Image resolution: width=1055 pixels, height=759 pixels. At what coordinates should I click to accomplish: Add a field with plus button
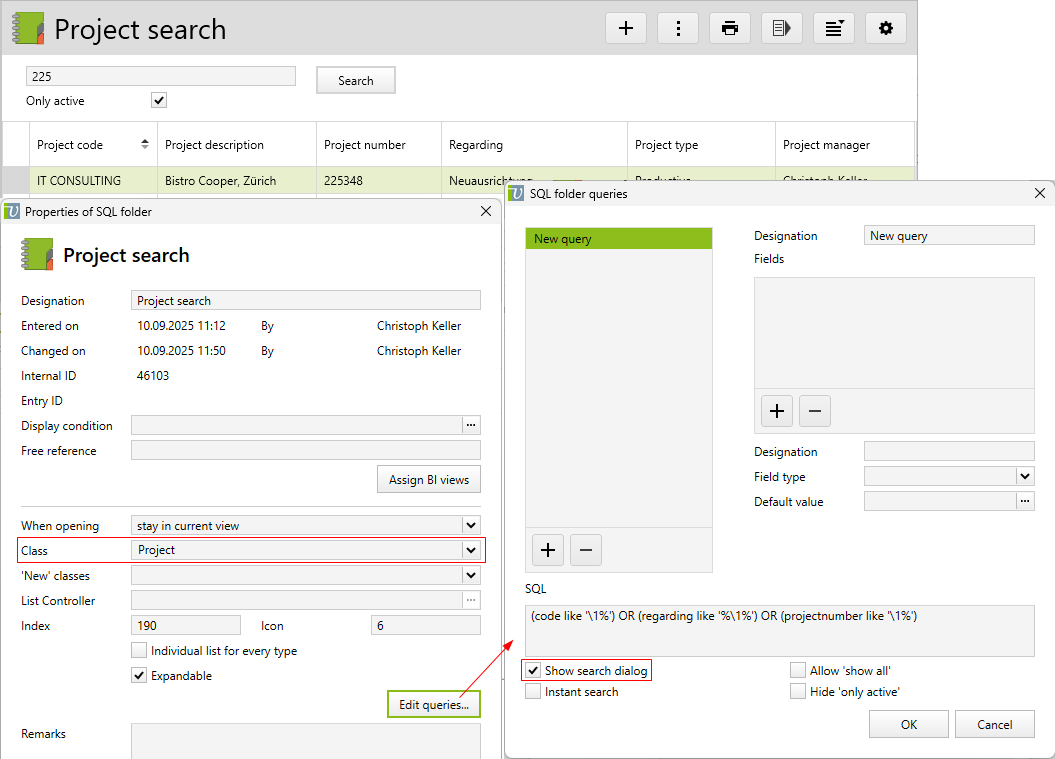click(x=777, y=410)
